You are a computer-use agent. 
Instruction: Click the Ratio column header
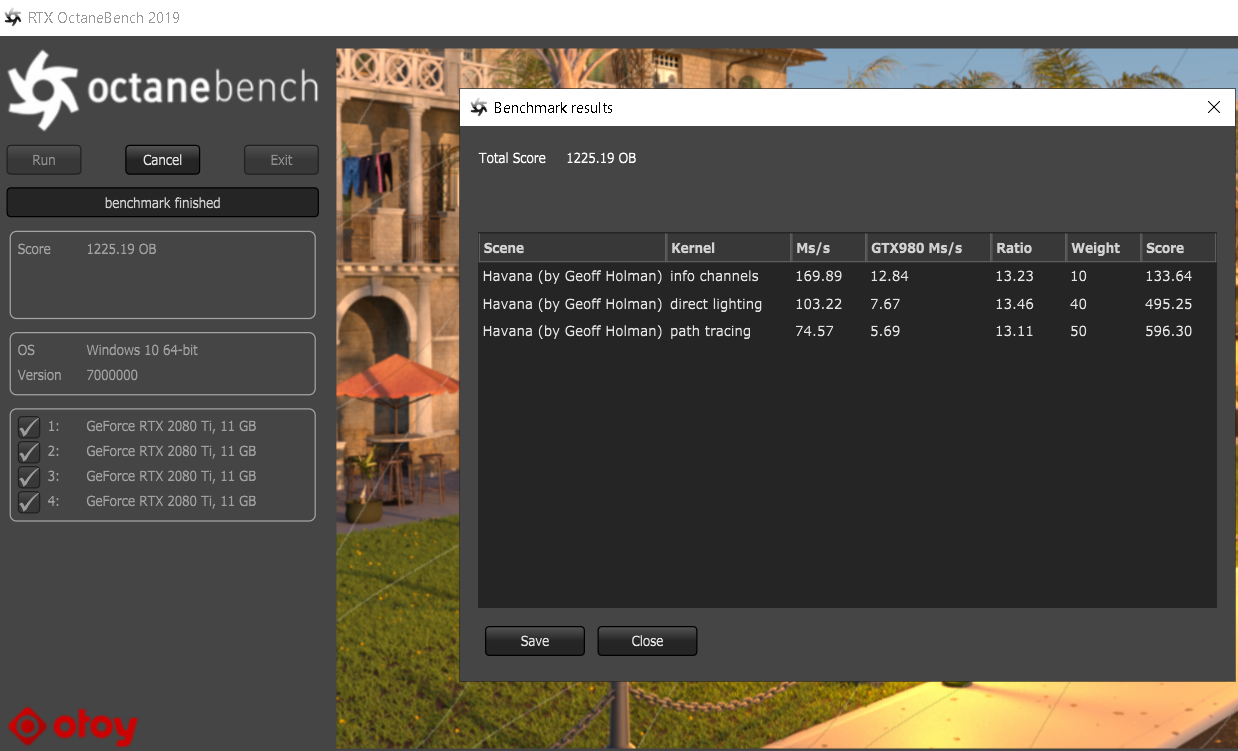1028,248
